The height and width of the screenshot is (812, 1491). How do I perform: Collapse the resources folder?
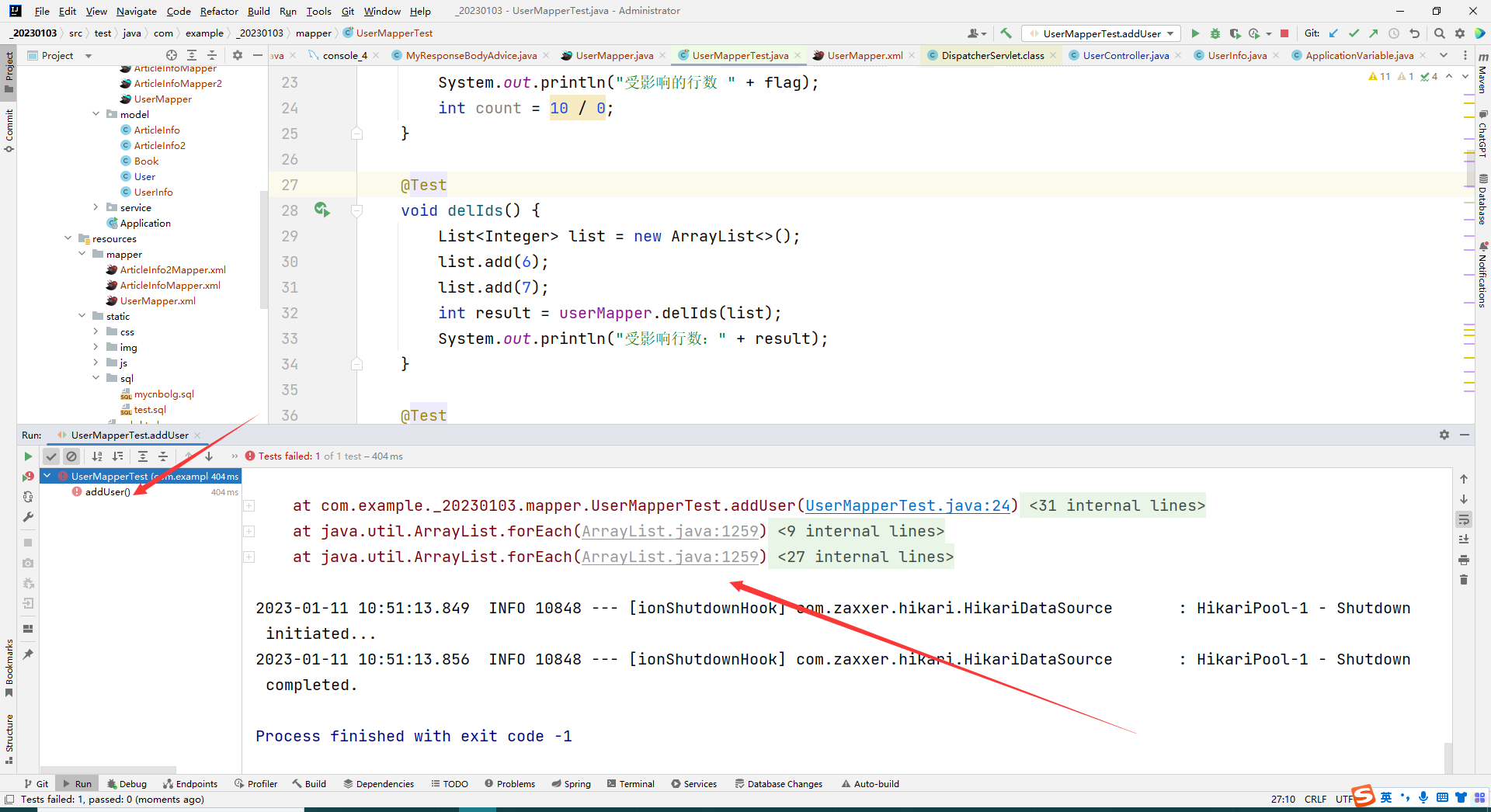pyautogui.click(x=68, y=238)
